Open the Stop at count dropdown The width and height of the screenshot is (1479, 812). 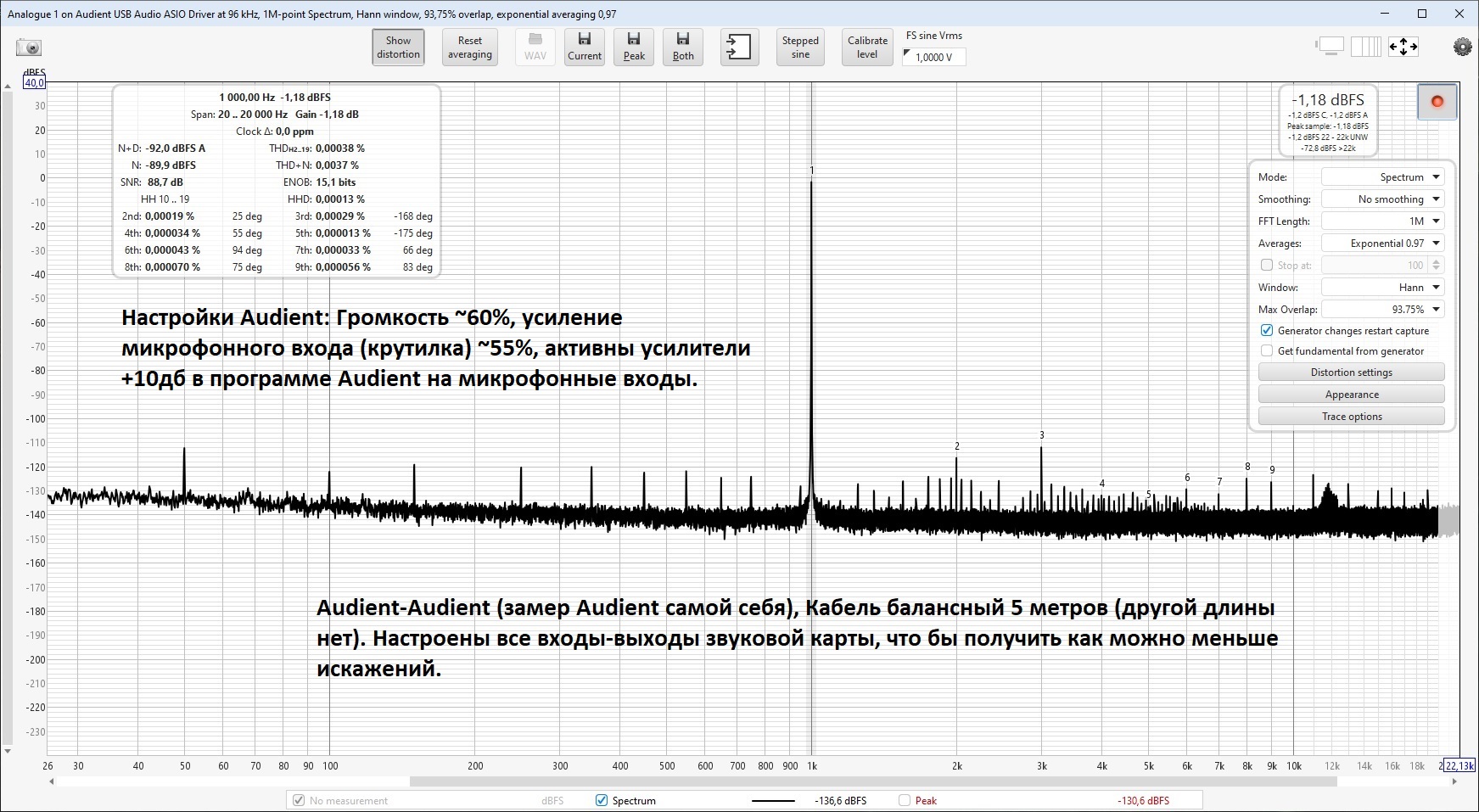coord(1382,266)
